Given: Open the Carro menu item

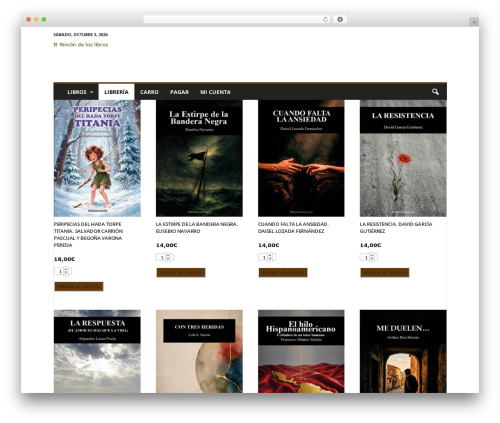Looking at the screenshot, I should 149,92.
